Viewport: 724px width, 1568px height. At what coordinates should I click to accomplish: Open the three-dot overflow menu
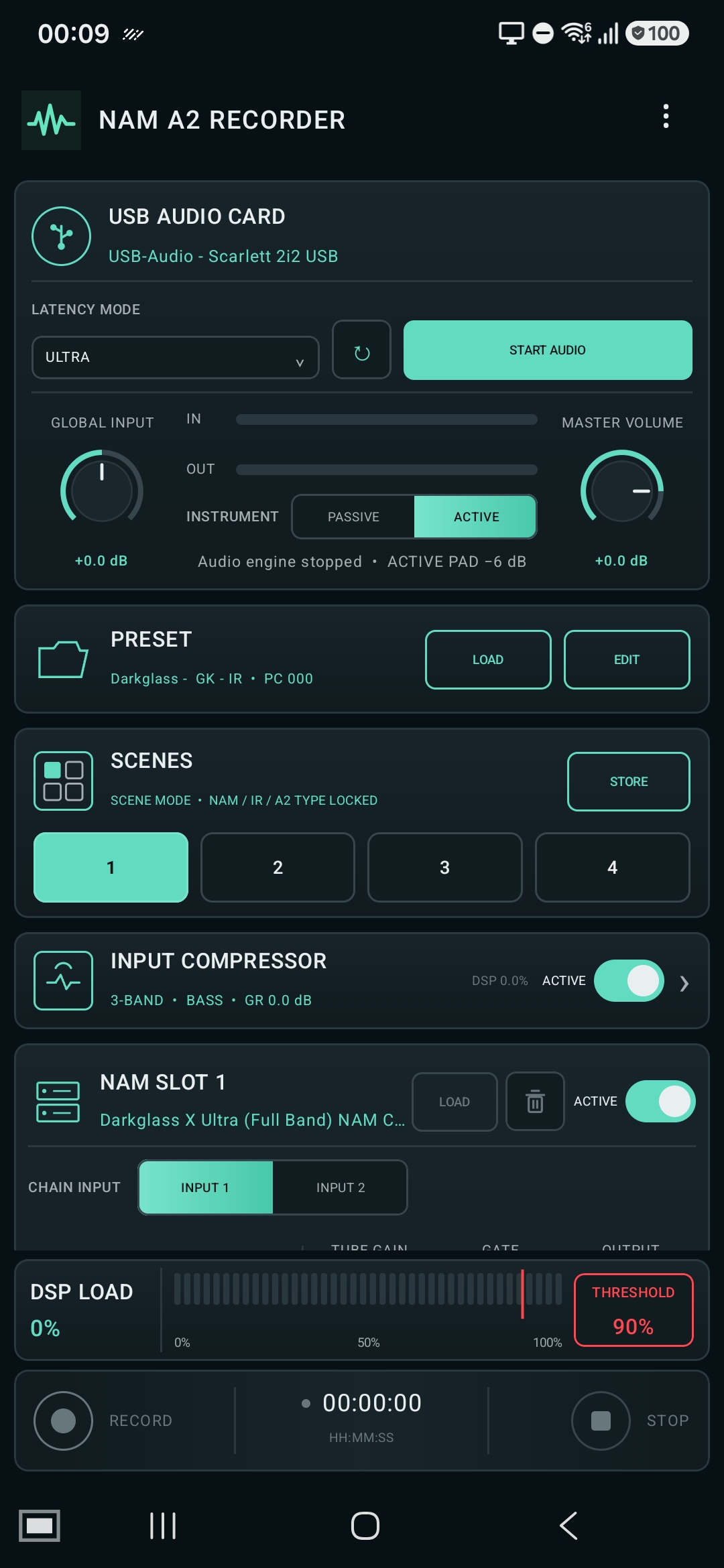666,116
